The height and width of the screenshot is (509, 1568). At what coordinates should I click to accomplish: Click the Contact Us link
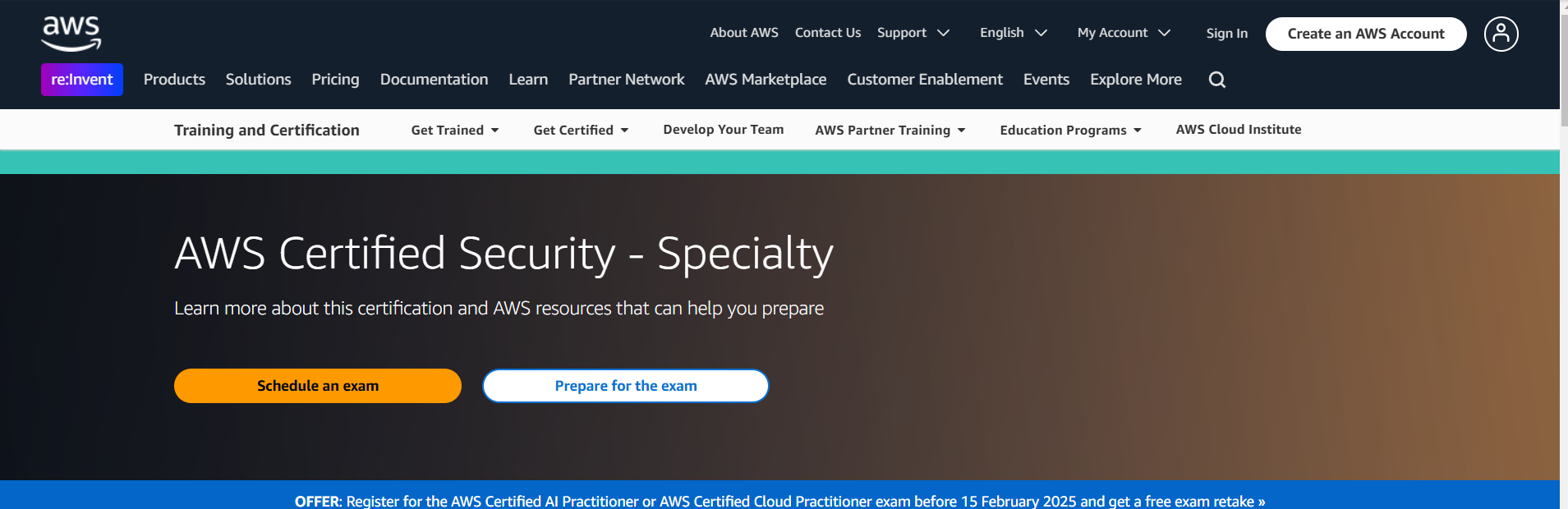coord(828,33)
